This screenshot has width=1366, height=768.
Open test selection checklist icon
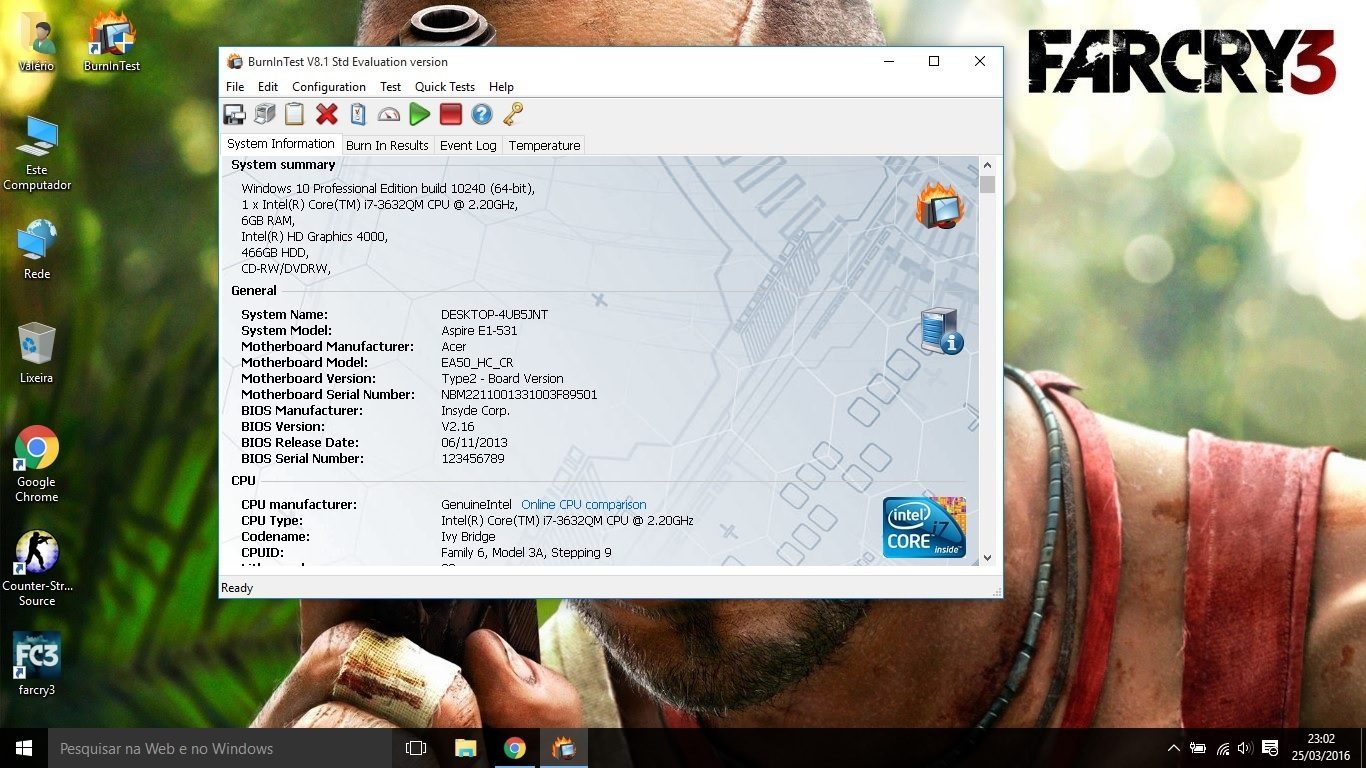tap(358, 114)
